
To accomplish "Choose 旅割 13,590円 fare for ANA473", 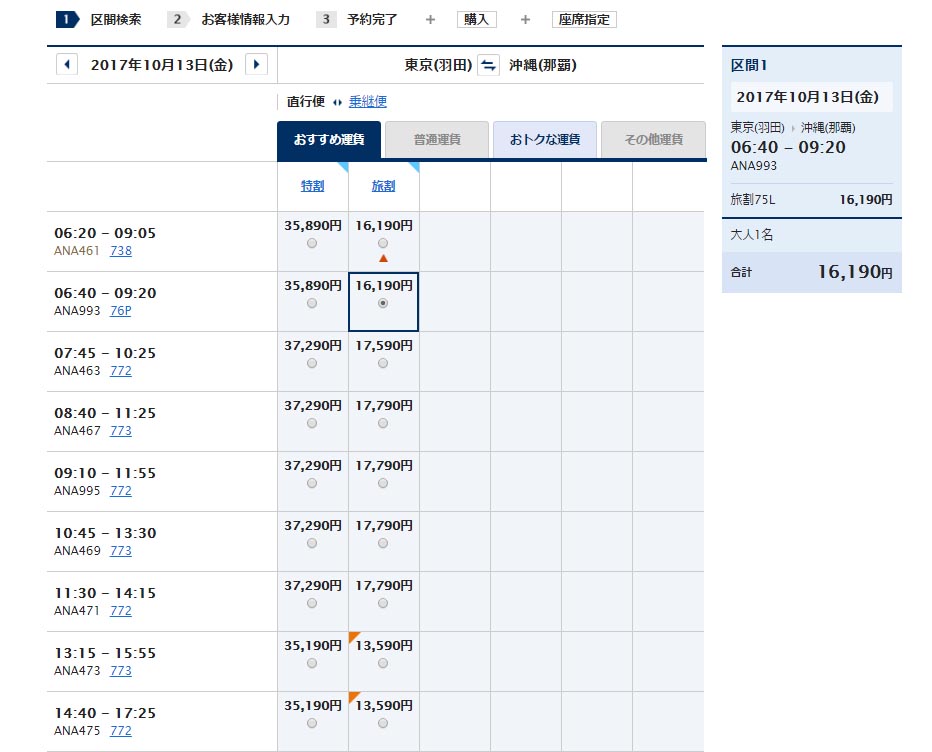I will tap(383, 663).
